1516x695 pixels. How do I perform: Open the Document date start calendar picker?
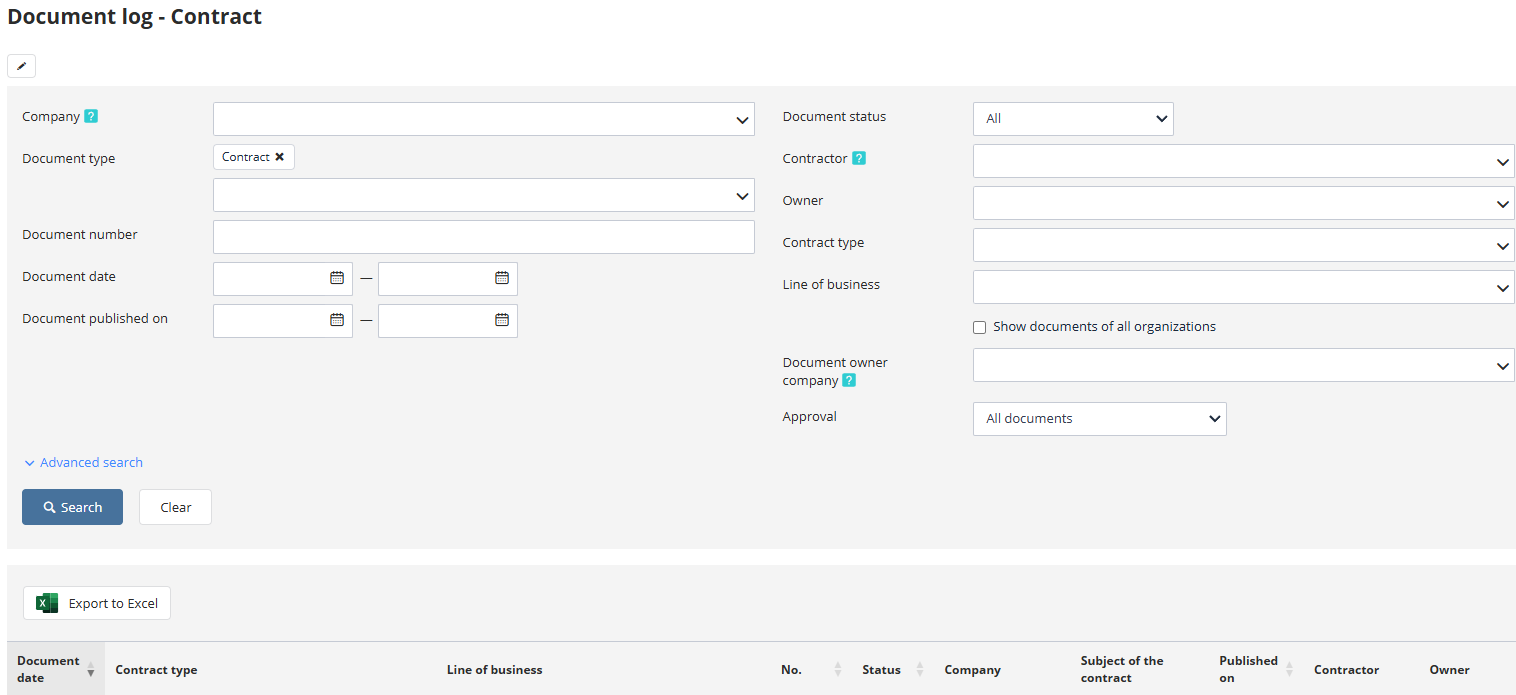pyautogui.click(x=337, y=278)
